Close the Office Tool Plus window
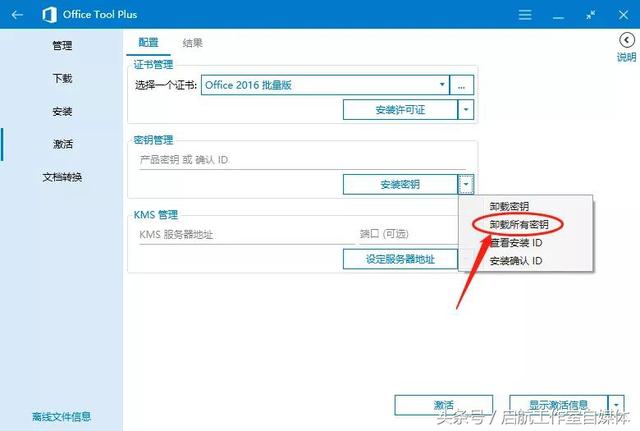The height and width of the screenshot is (431, 640). (x=623, y=15)
